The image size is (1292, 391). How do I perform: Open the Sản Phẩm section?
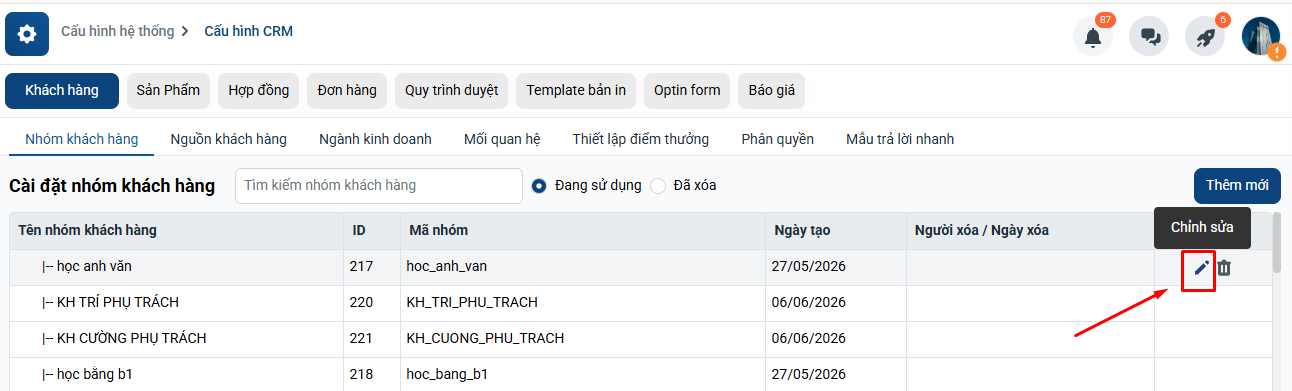pos(168,91)
